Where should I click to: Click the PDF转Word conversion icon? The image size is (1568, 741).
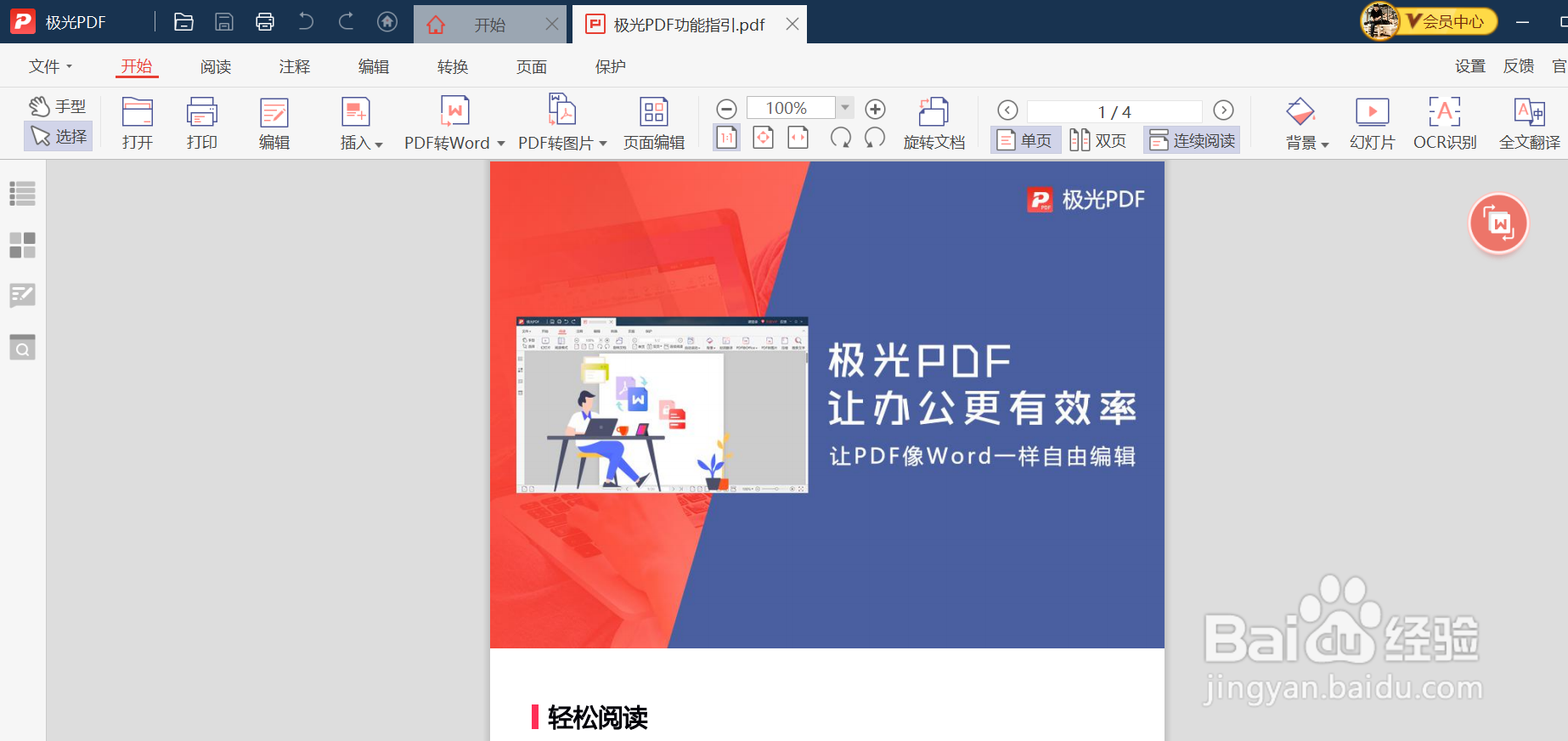coord(455,111)
